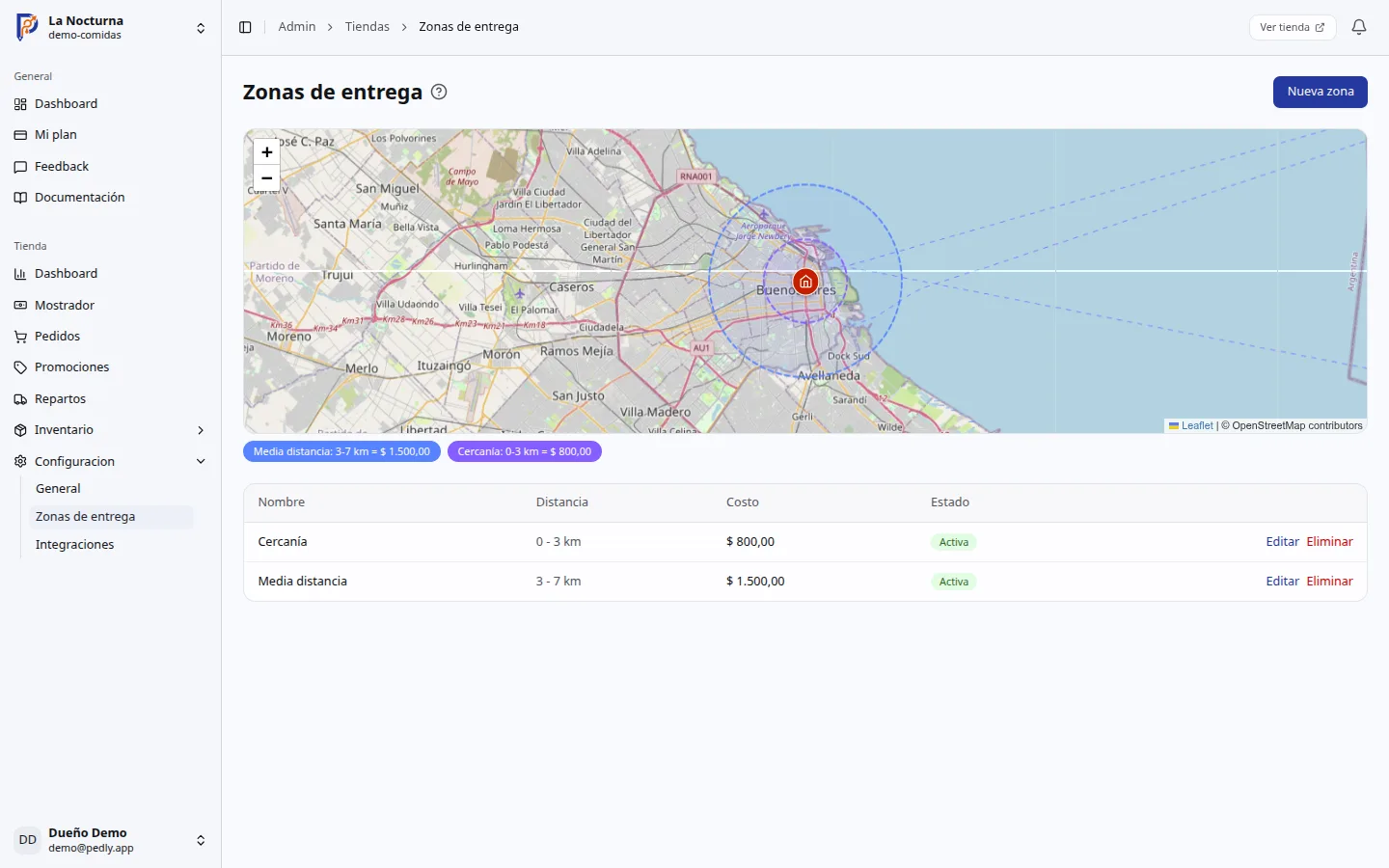This screenshot has height=868, width=1389.
Task: Click the Documentación book icon
Action: tap(20, 198)
